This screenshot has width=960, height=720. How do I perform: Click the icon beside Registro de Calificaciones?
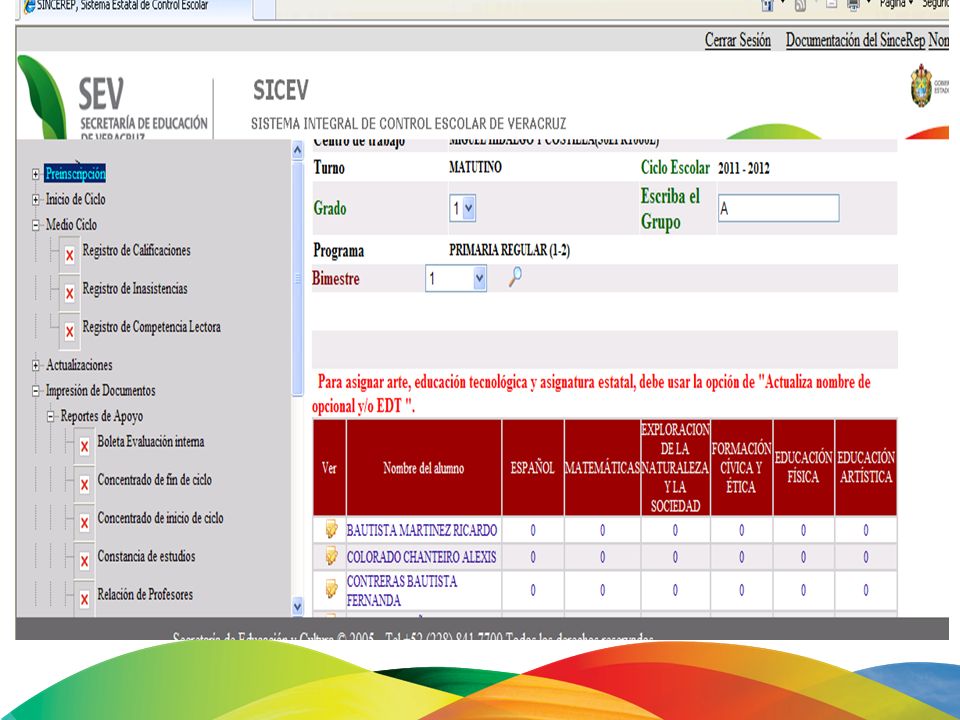pyautogui.click(x=69, y=254)
